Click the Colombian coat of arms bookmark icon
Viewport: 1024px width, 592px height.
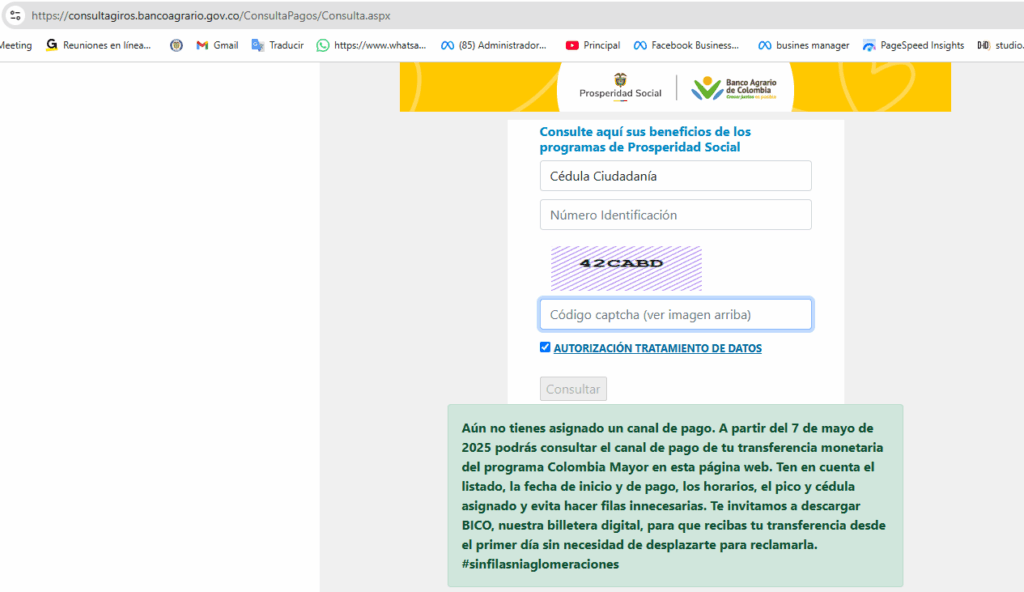click(x=176, y=45)
